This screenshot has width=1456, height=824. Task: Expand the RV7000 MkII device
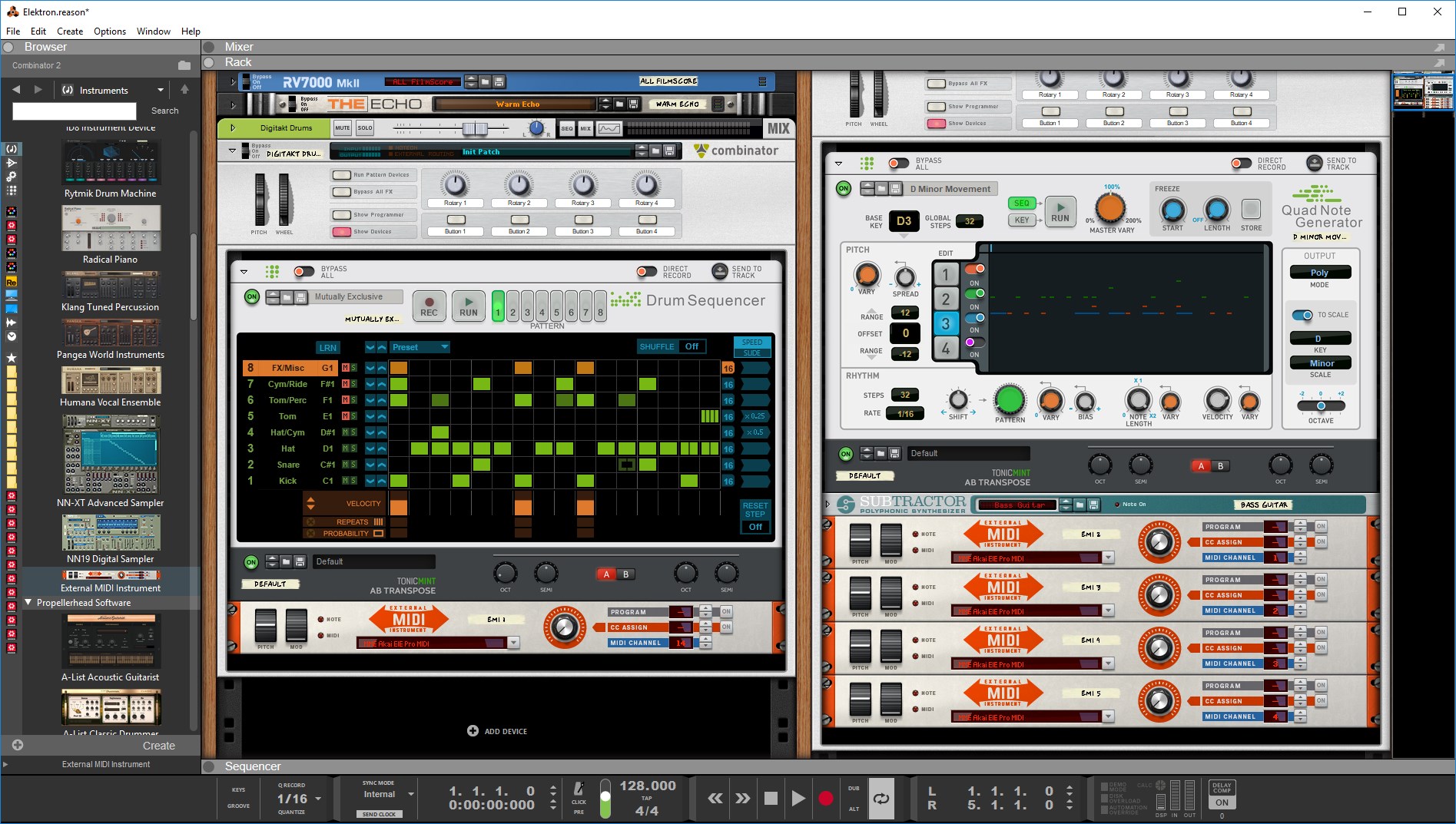233,81
